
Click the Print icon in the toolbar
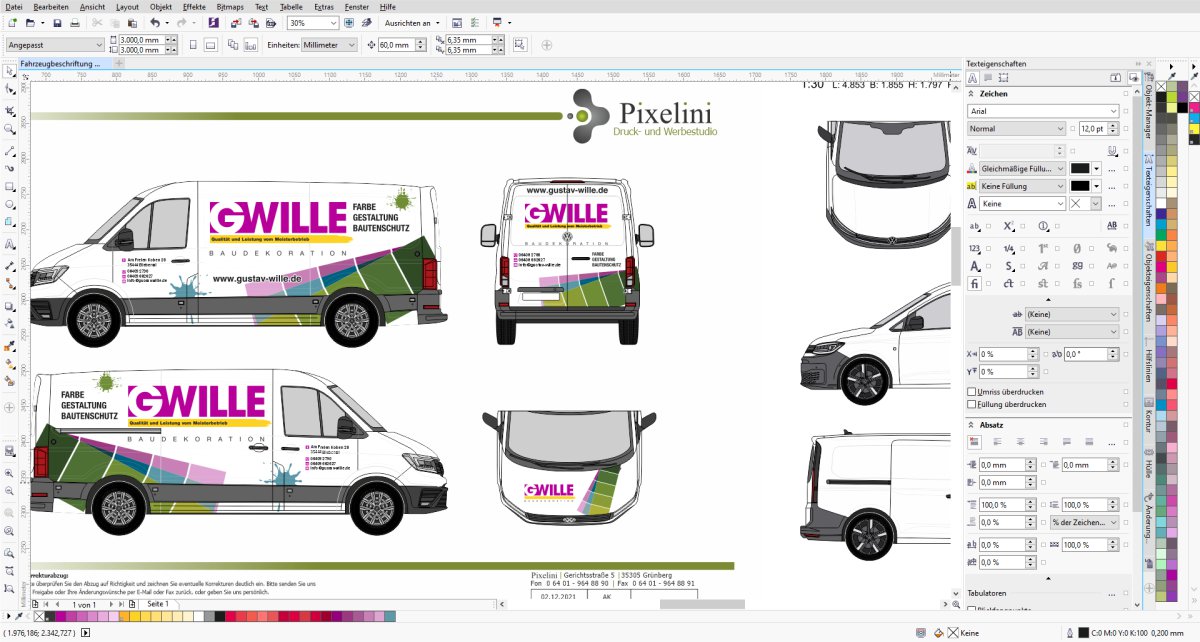pyautogui.click(x=76, y=22)
